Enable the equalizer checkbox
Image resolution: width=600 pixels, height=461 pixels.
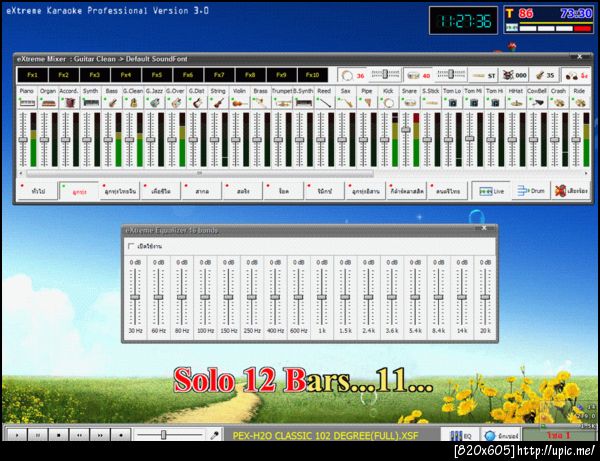(131, 246)
